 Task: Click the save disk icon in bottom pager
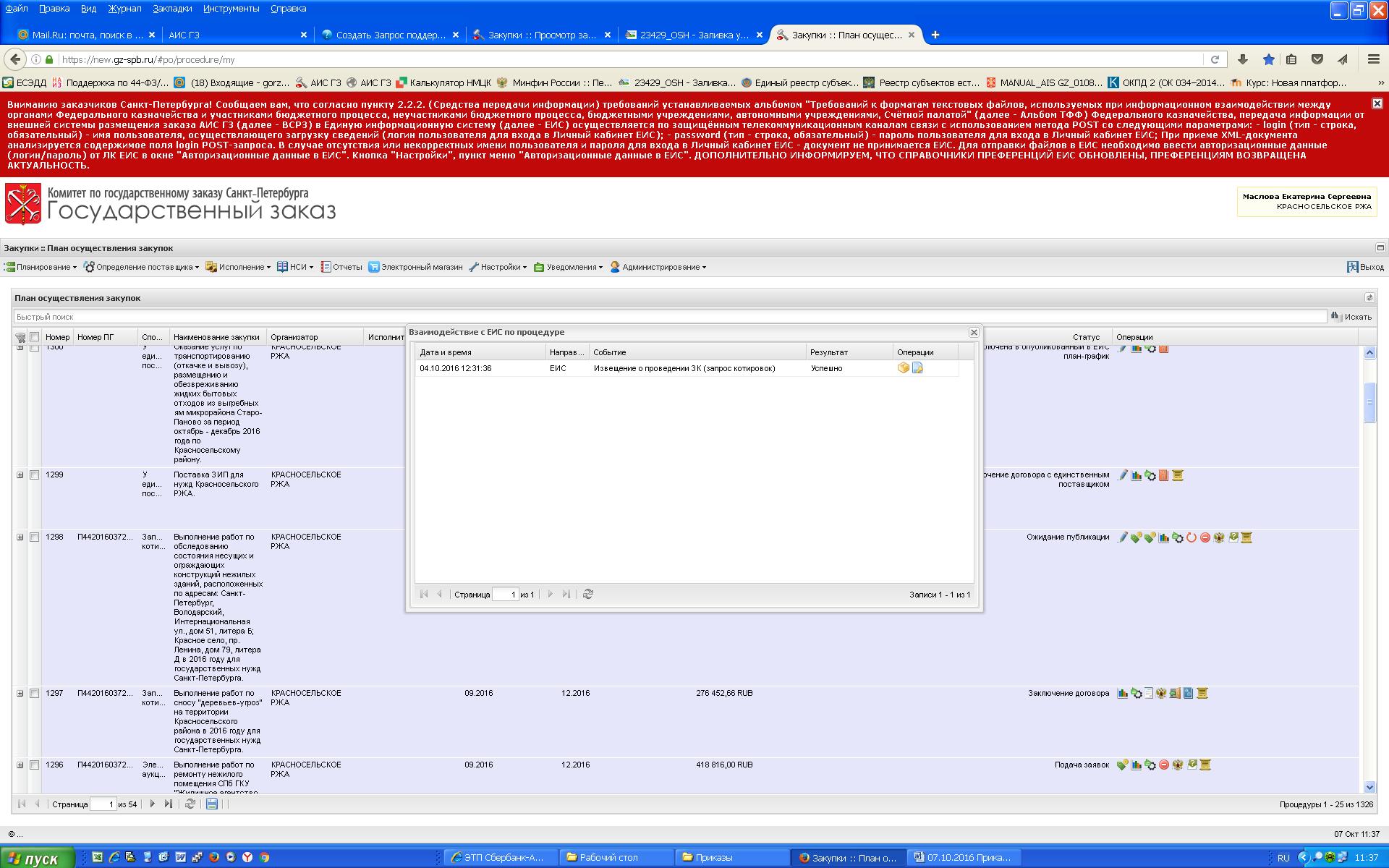coord(212,804)
